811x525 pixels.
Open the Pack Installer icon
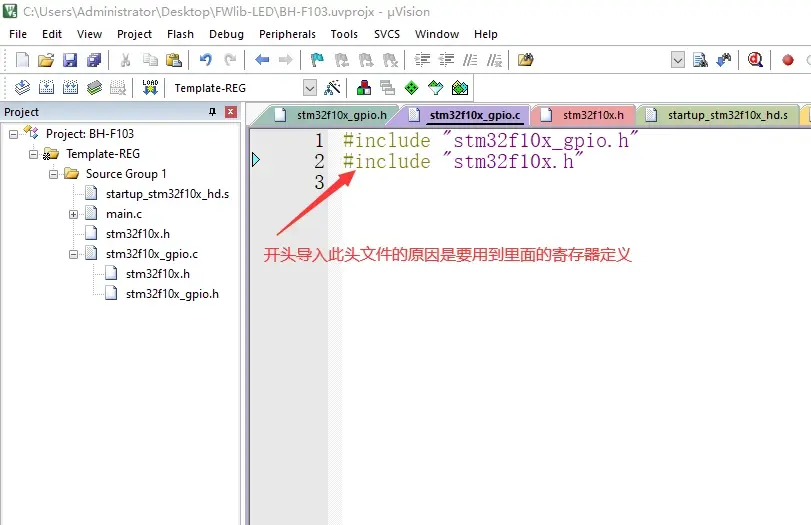point(460,87)
